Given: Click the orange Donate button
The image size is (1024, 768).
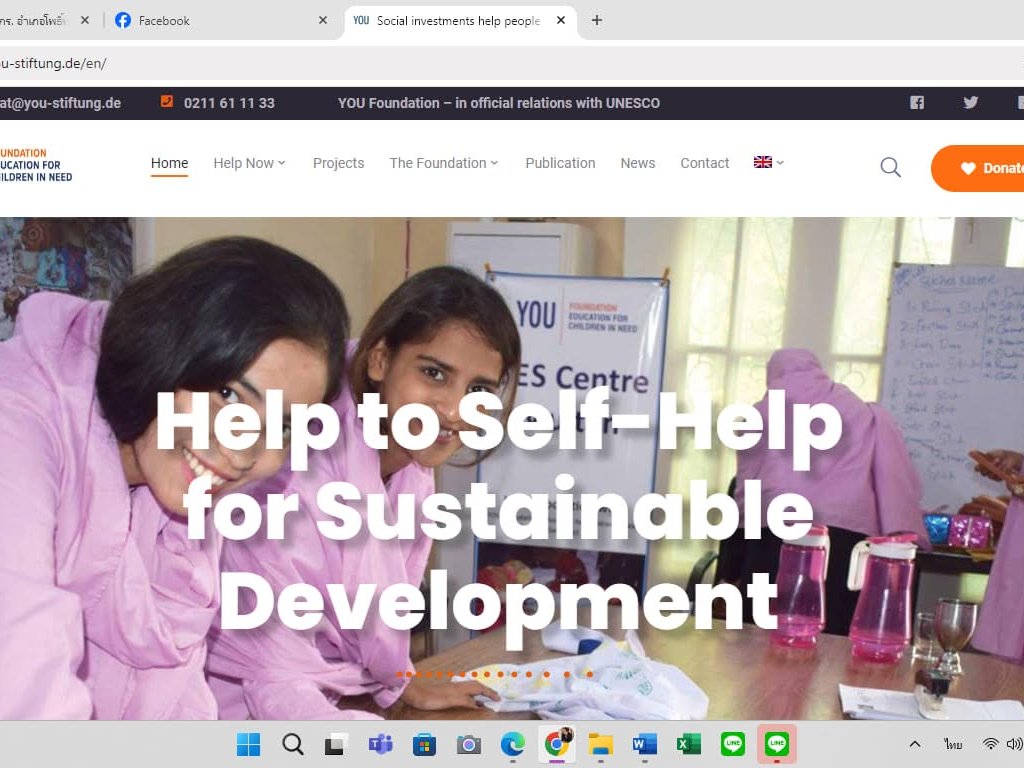Looking at the screenshot, I should [x=978, y=168].
